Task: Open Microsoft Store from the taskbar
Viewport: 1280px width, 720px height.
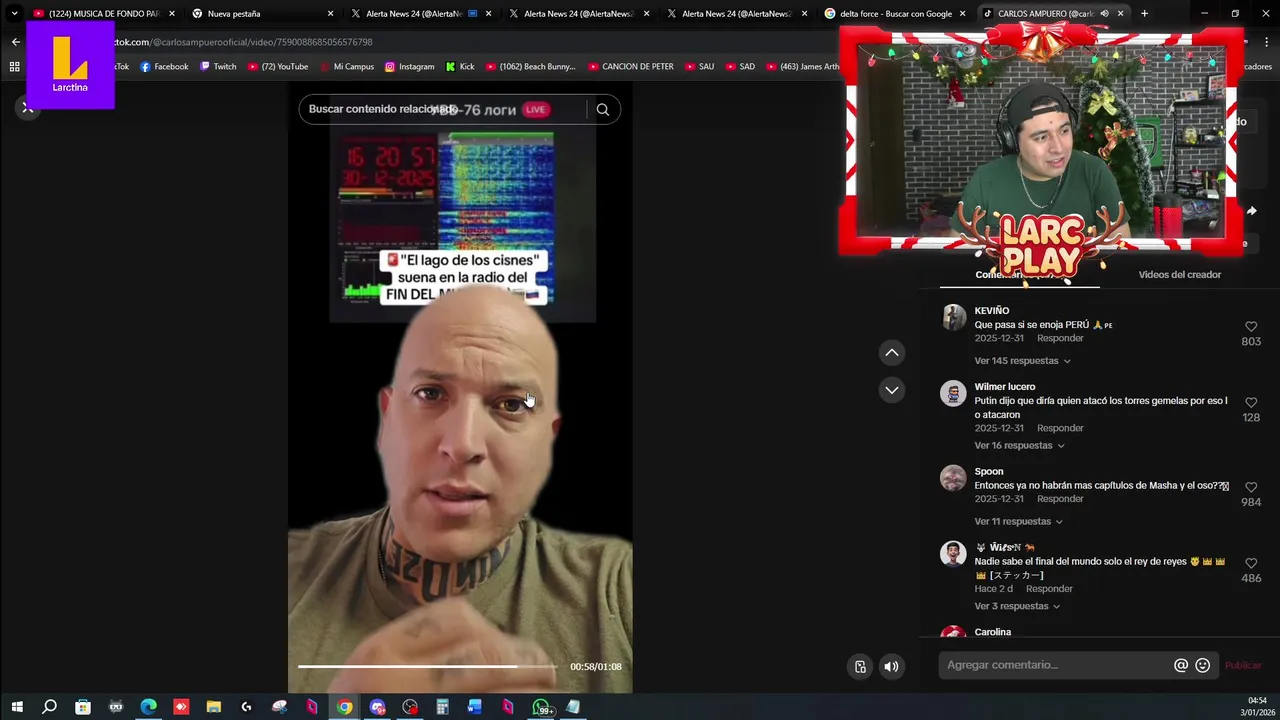Action: click(83, 707)
